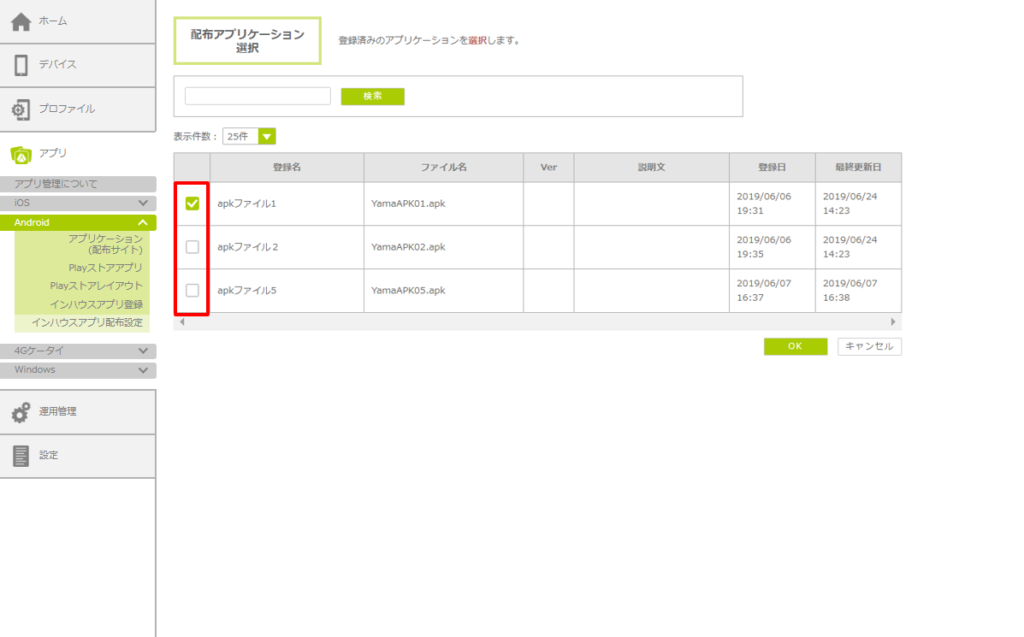Image resolution: width=1024 pixels, height=637 pixels.
Task: Uncheck the apkファイル1 checkbox
Action: pyautogui.click(x=192, y=203)
